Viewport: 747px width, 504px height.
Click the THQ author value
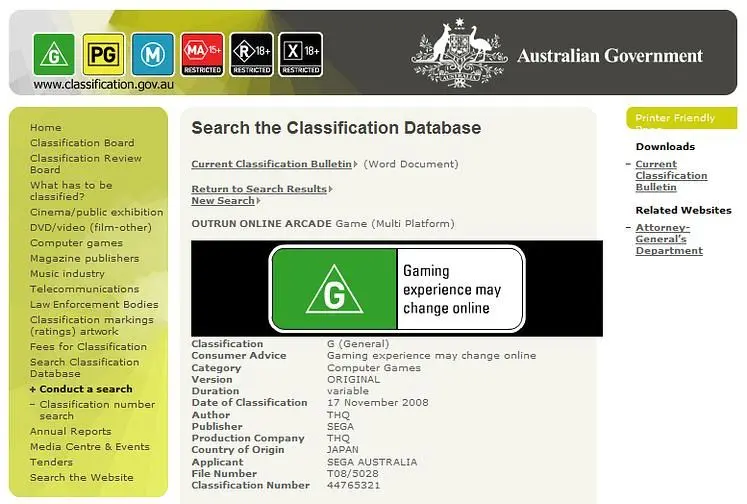338,415
